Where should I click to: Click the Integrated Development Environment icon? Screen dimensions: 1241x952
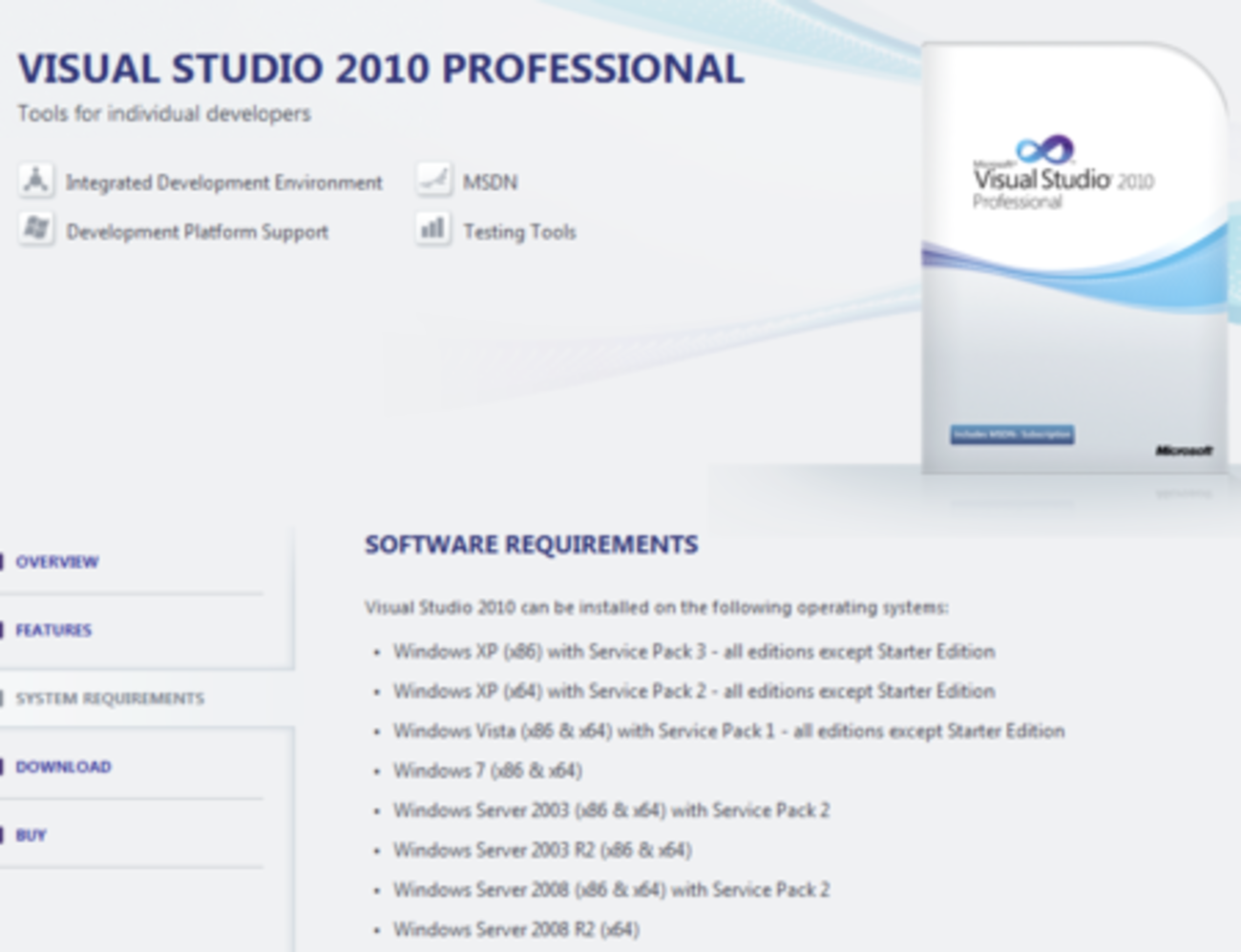(36, 180)
